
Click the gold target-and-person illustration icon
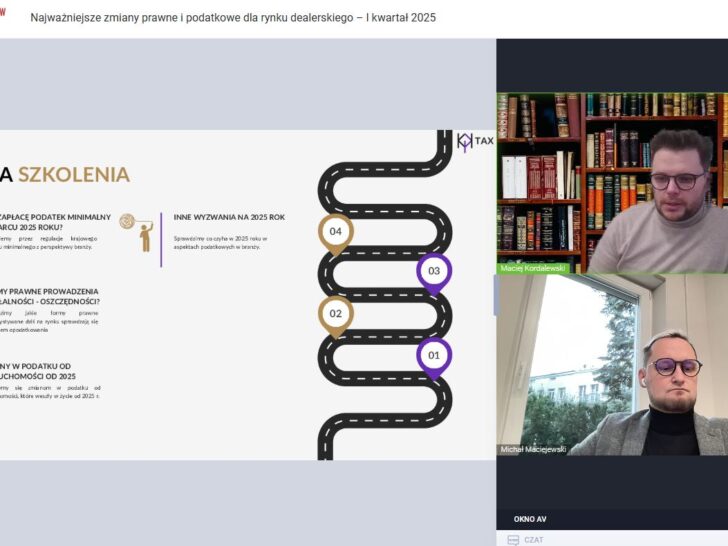click(136, 231)
